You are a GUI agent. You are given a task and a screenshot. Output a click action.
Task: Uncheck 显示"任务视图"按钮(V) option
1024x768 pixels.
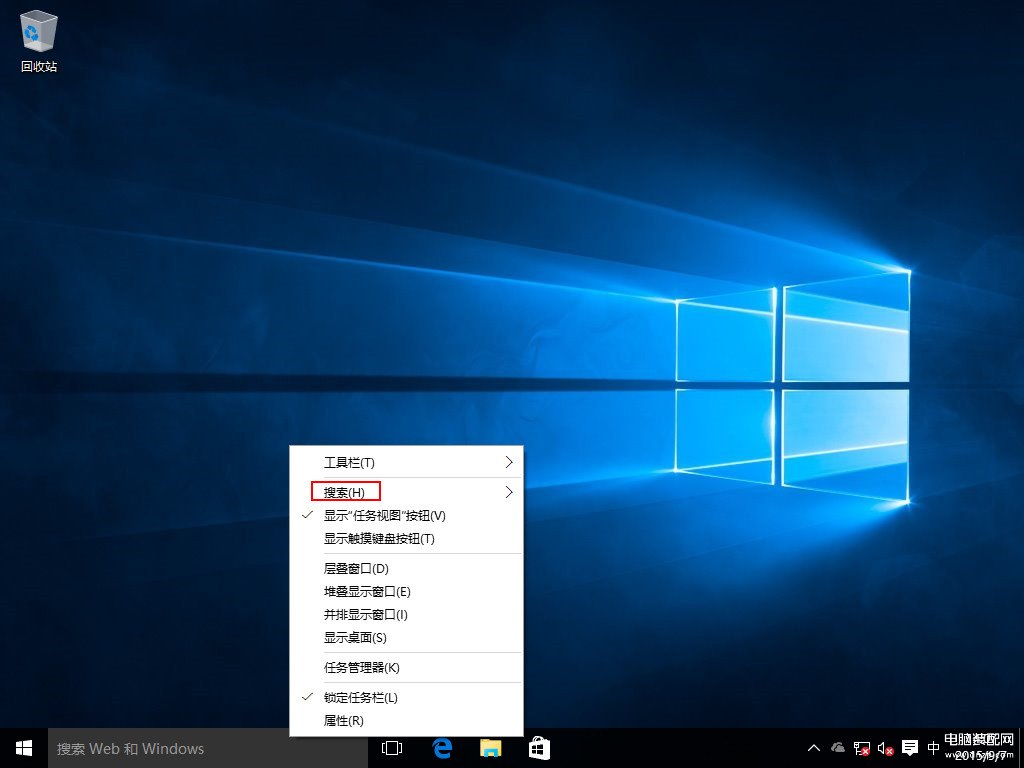click(x=406, y=515)
